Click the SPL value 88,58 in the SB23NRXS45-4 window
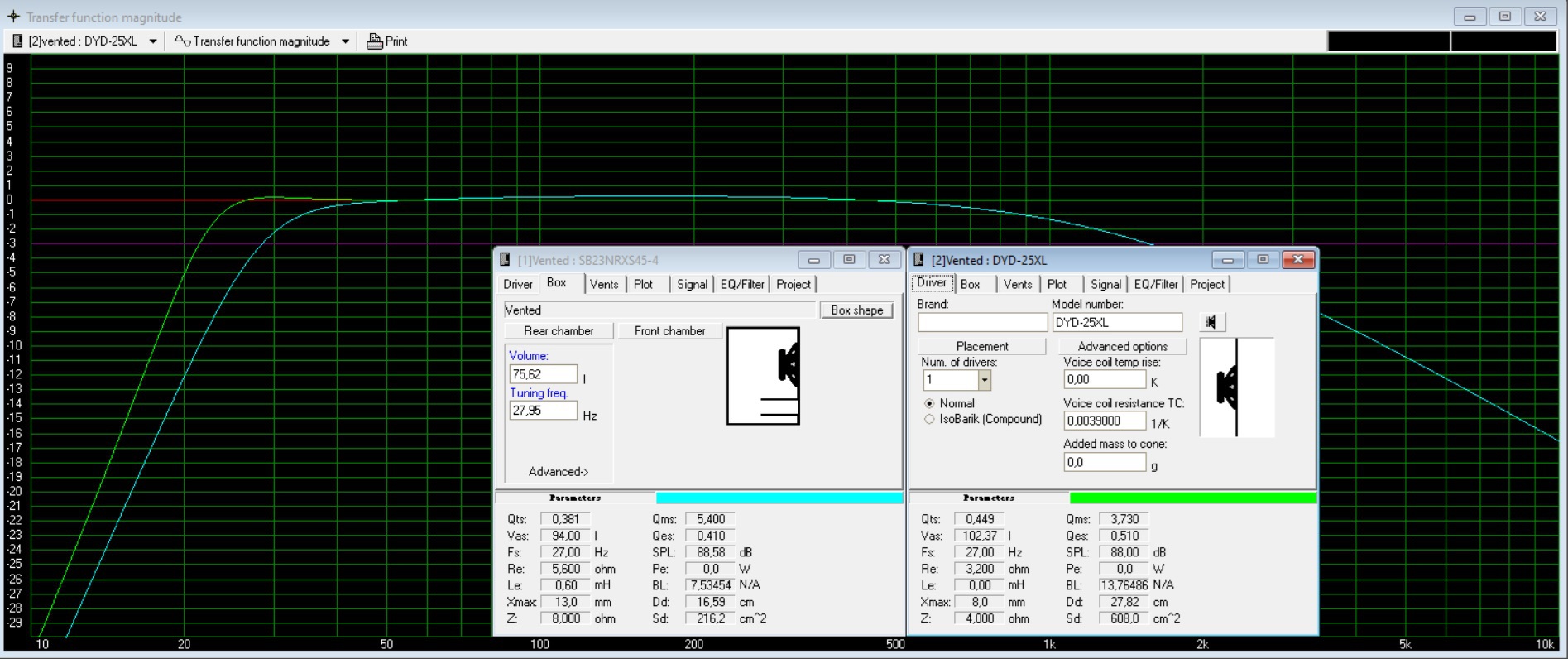The width and height of the screenshot is (1568, 659). click(x=710, y=552)
